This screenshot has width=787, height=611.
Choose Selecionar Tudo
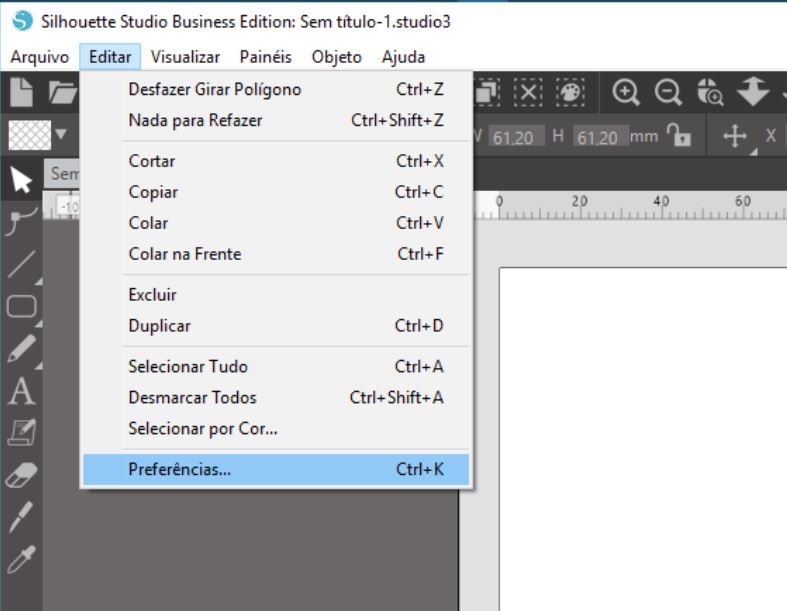[276, 366]
